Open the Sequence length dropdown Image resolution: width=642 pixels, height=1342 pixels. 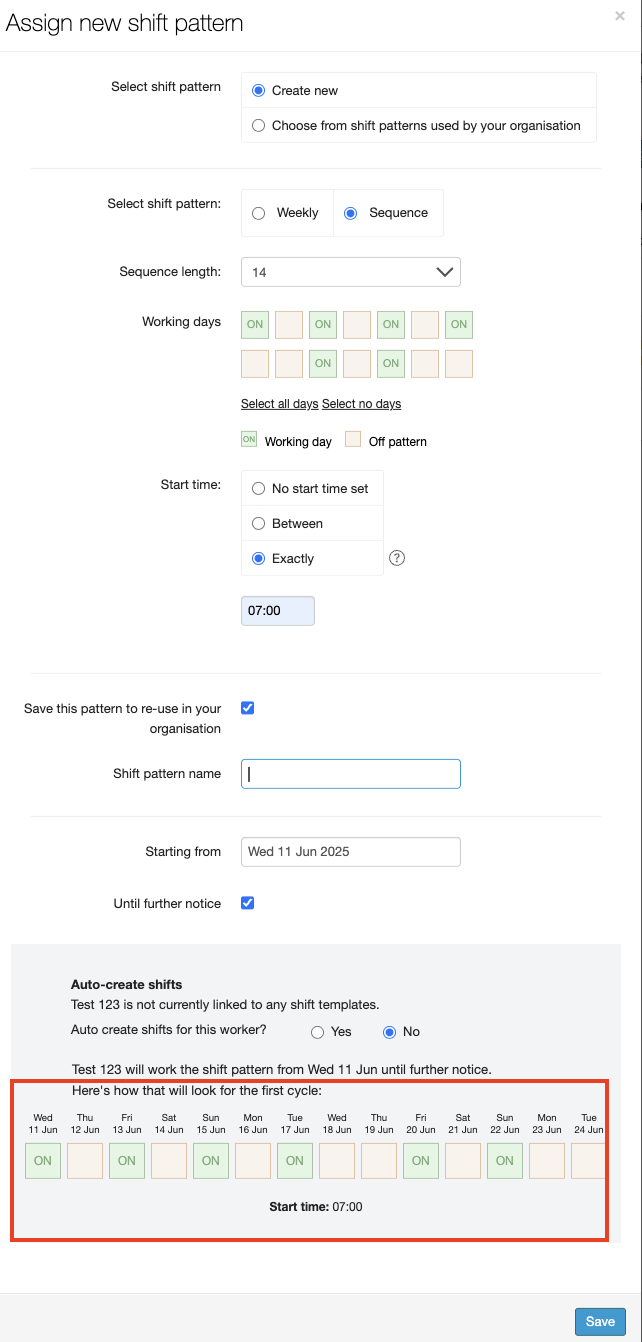tap(350, 272)
